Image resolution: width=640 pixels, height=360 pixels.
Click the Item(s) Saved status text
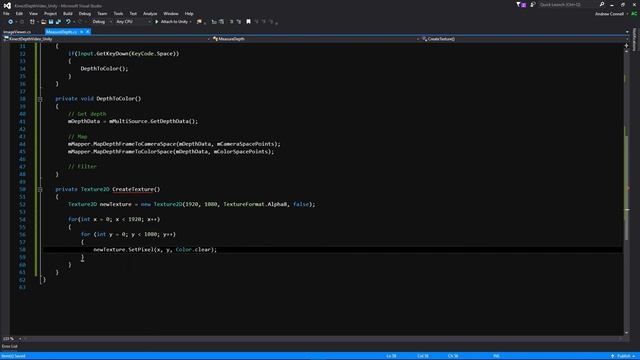tap(13, 356)
